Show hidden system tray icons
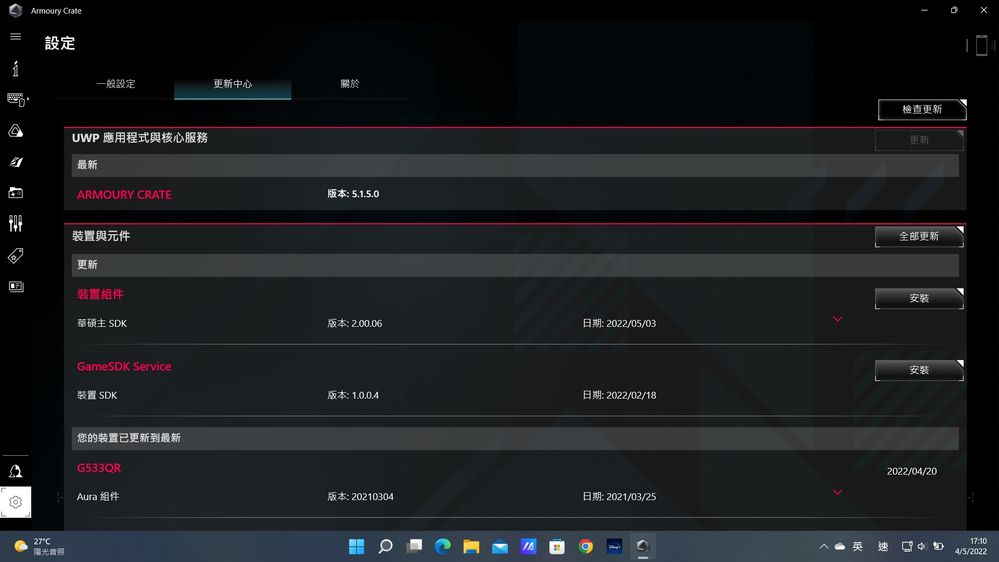Viewport: 999px width, 562px height. 824,547
